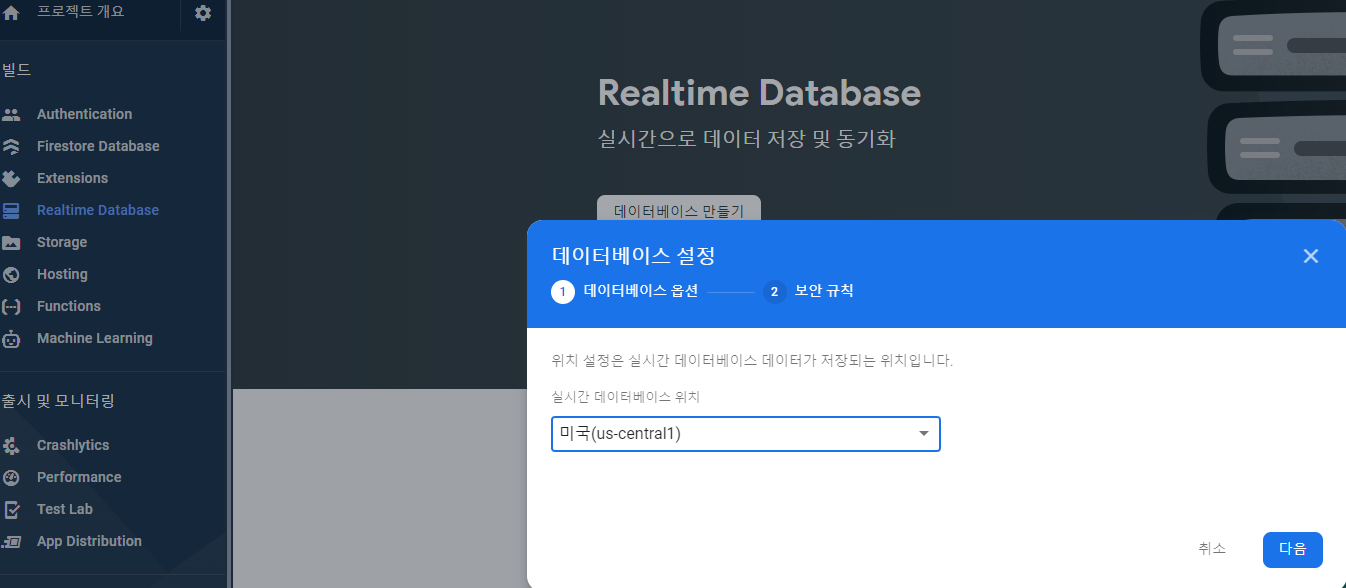Click the Storage image icon
Image resolution: width=1346 pixels, height=588 pixels.
point(11,242)
